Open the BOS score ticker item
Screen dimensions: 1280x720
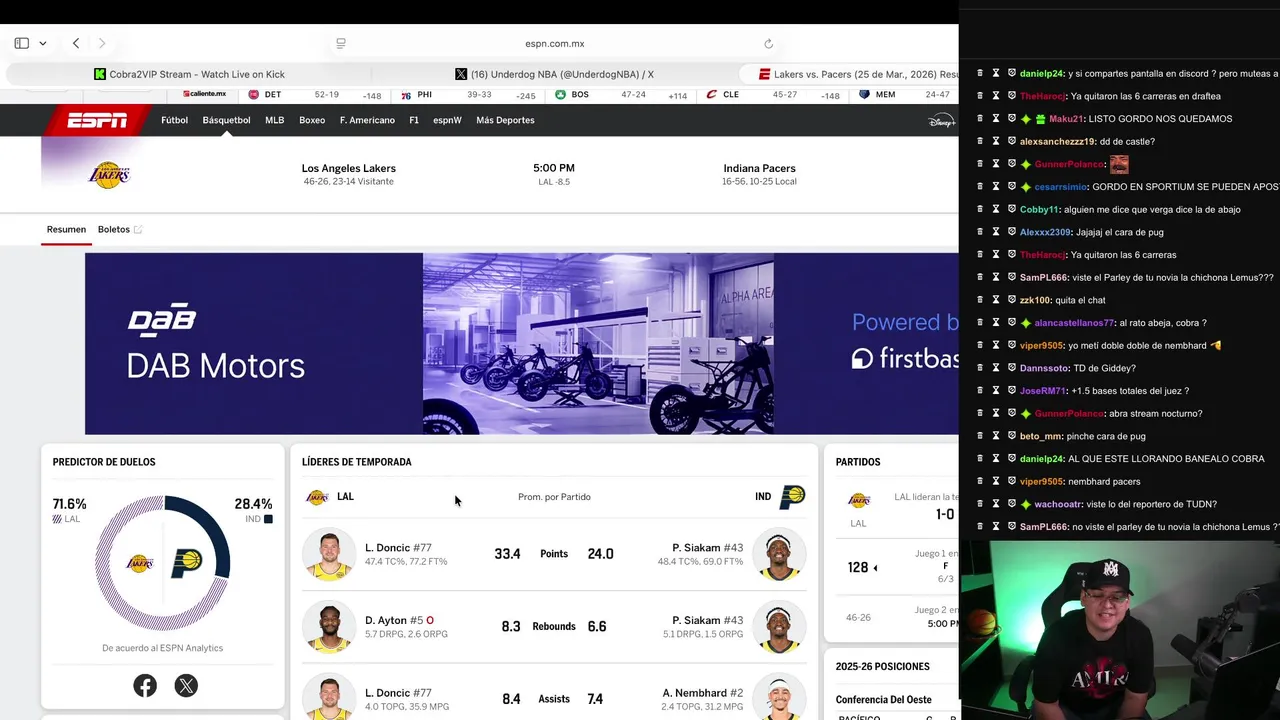pyautogui.click(x=621, y=95)
